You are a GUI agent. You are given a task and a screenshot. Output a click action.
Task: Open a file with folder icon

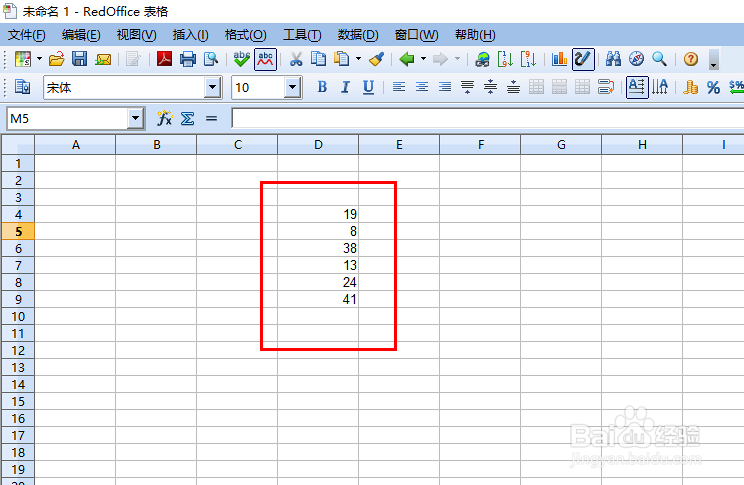coord(56,59)
